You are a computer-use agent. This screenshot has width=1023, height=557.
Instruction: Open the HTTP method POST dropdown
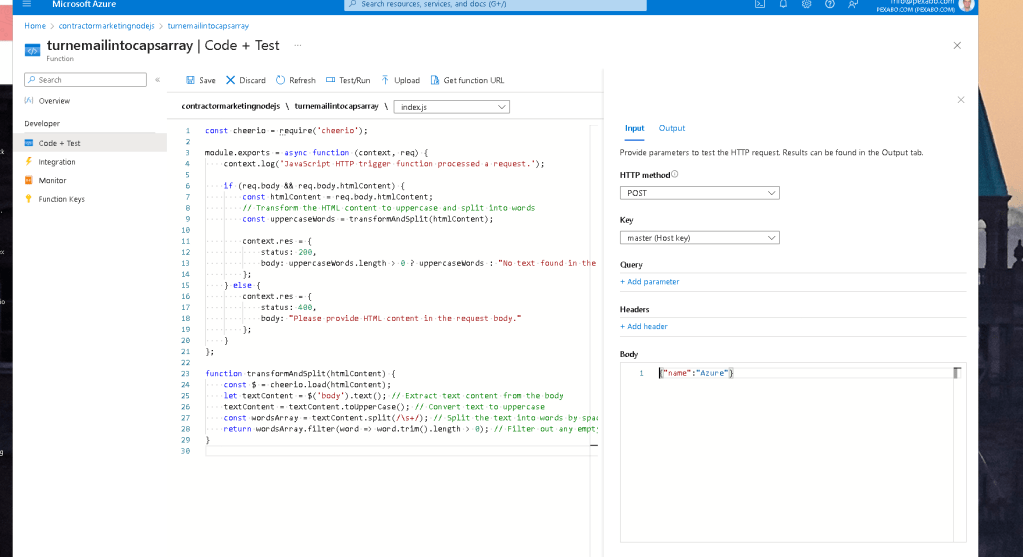[699, 193]
